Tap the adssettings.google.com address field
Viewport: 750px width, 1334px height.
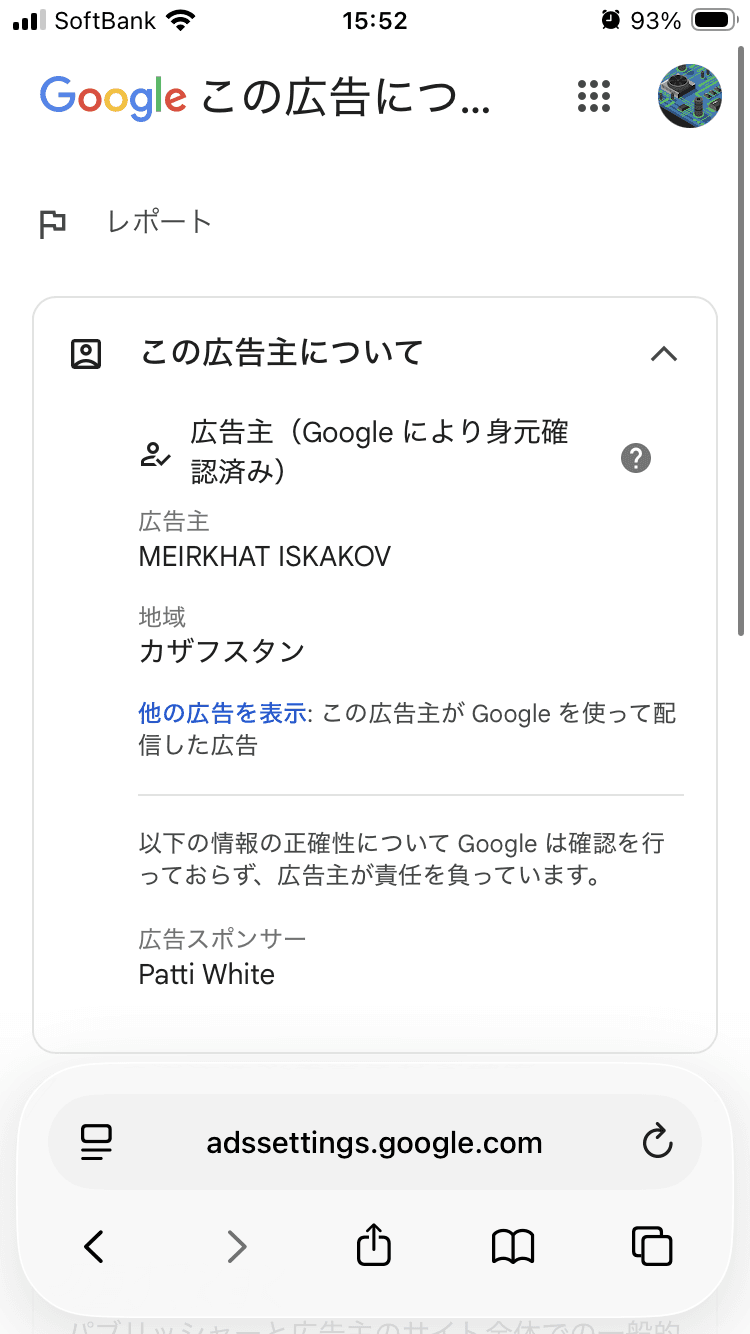[x=375, y=1143]
